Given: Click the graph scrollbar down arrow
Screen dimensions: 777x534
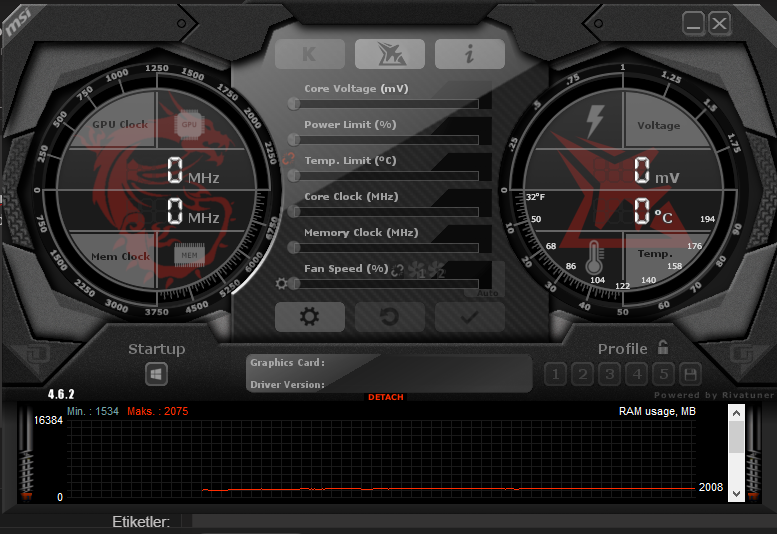Looking at the screenshot, I should click(736, 493).
